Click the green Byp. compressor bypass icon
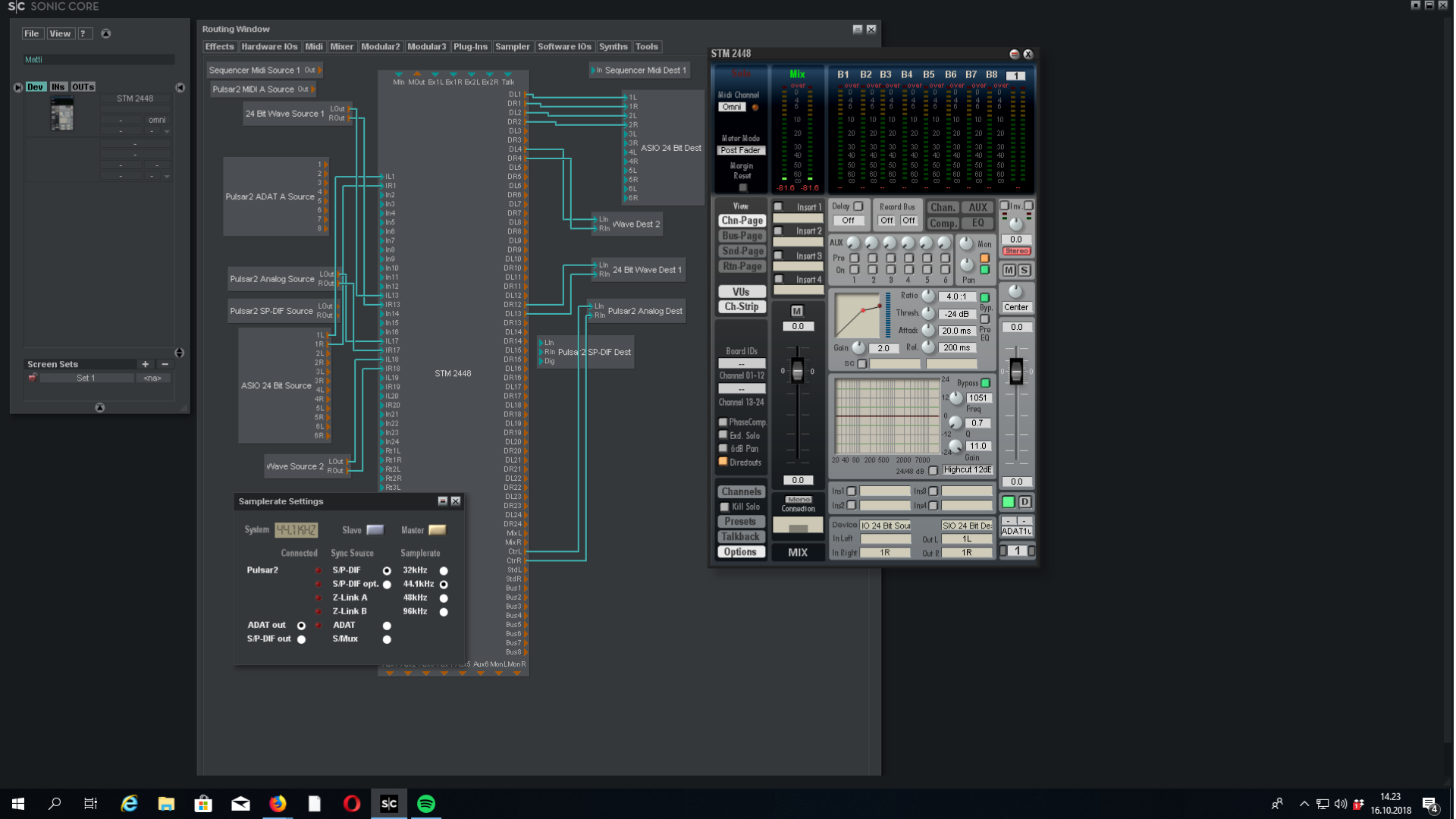The height and width of the screenshot is (819, 1456). tap(984, 297)
